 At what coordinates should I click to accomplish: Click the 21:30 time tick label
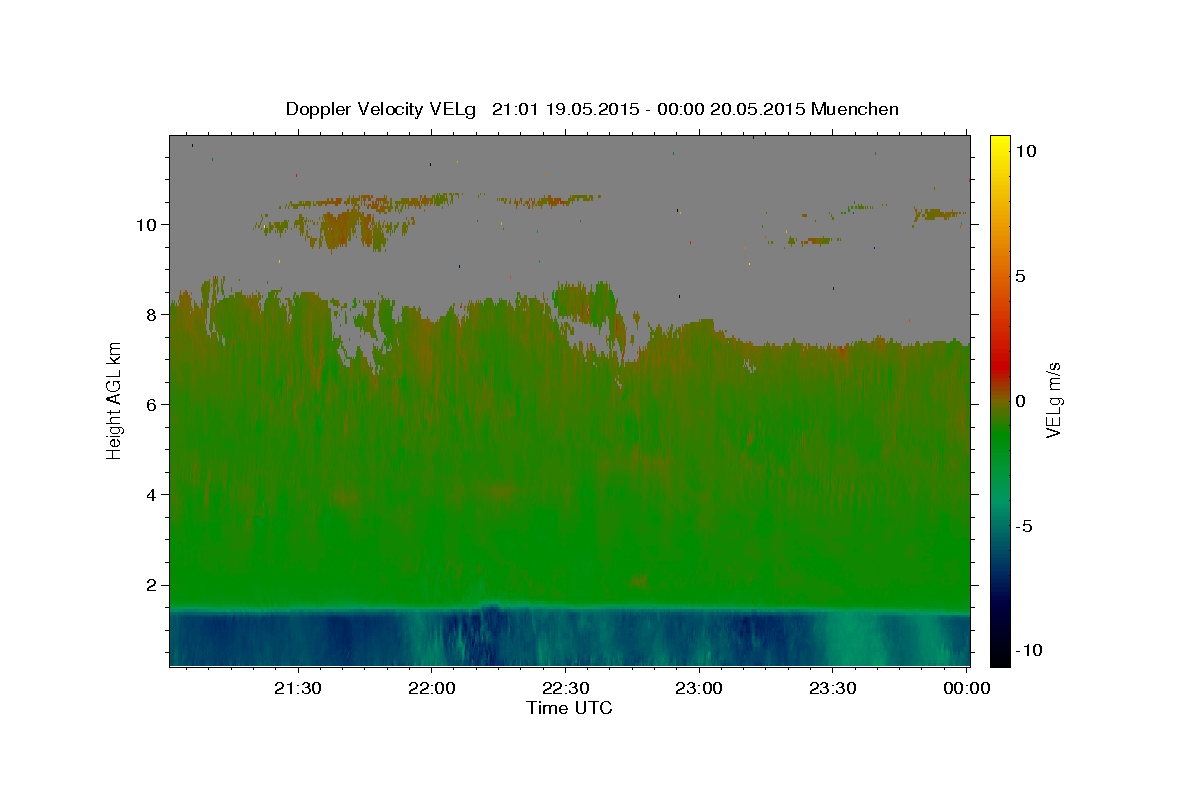tap(298, 688)
